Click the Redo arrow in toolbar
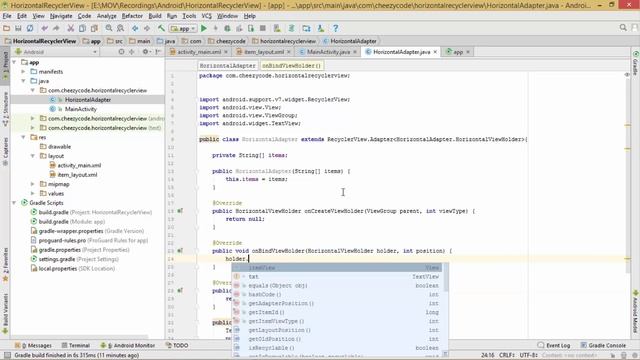The height and width of the screenshot is (360, 640). pos(56,28)
